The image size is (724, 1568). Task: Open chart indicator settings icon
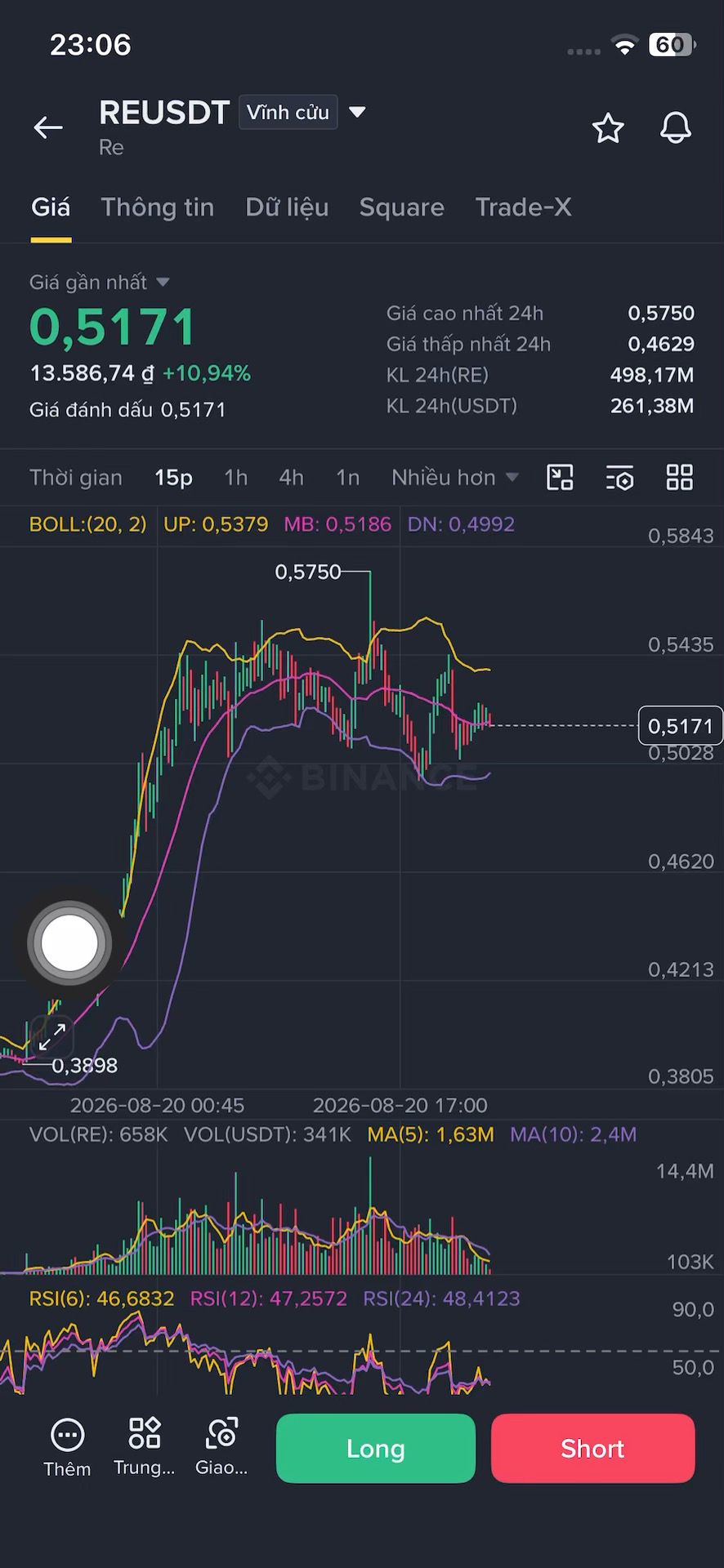(x=620, y=478)
